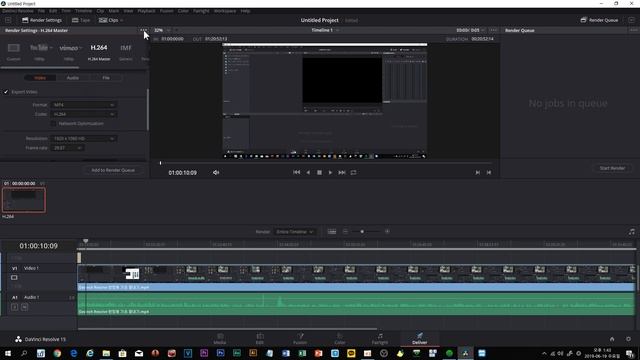Screen dimensions: 640x360
Task: Select the Vimeo render preset
Action: pyautogui.click(x=69, y=51)
